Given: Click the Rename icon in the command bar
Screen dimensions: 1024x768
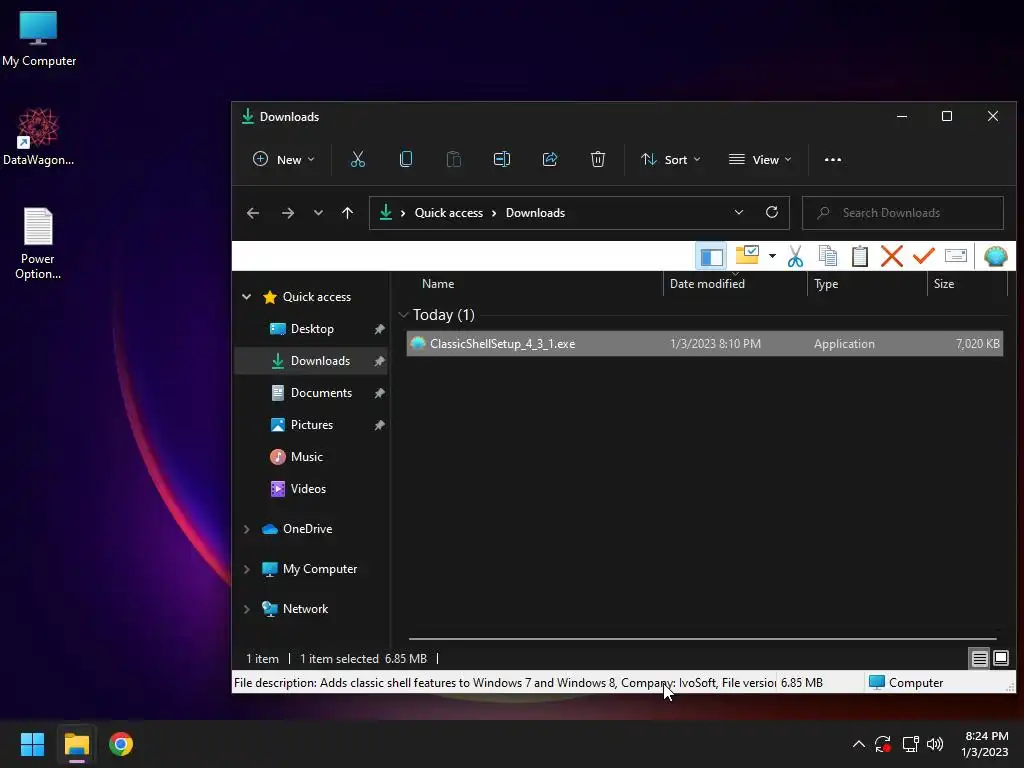Looking at the screenshot, I should pos(502,159).
